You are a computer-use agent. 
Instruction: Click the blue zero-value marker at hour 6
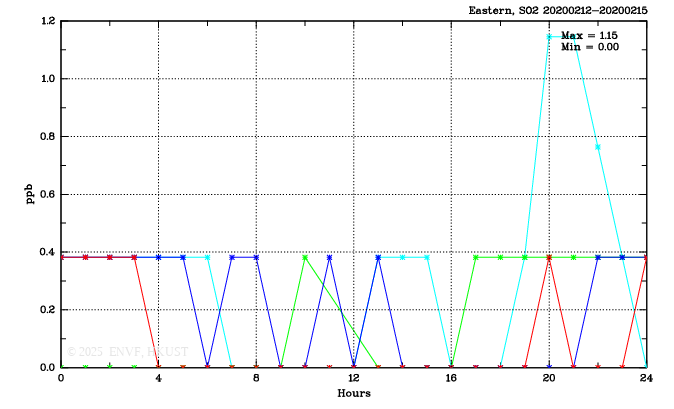(x=208, y=366)
